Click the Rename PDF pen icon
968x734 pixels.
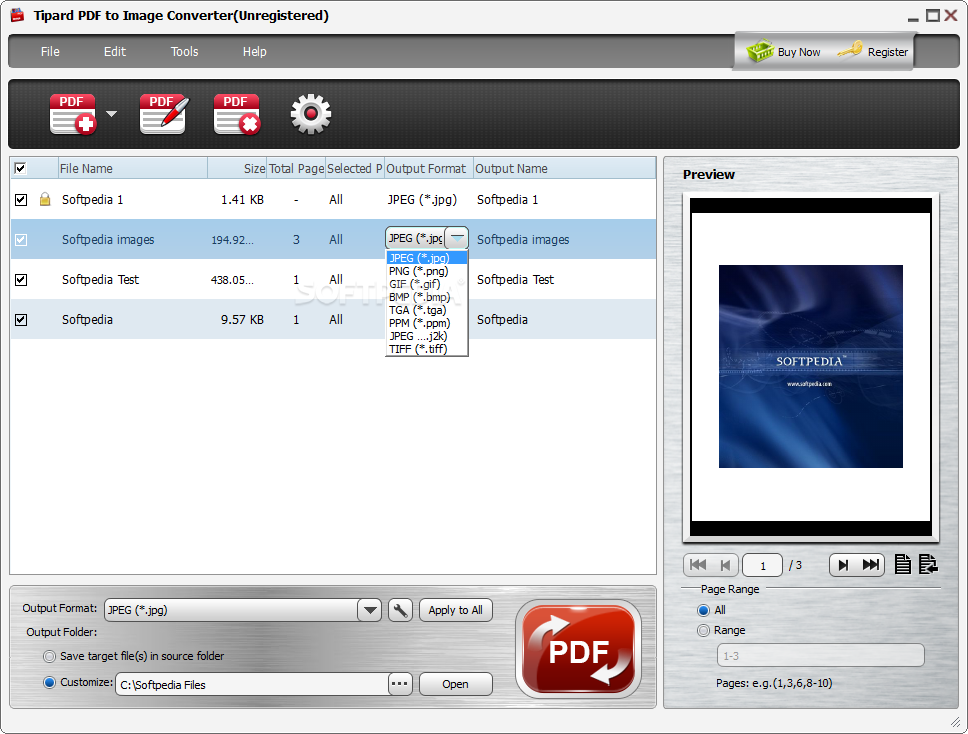pyautogui.click(x=164, y=114)
